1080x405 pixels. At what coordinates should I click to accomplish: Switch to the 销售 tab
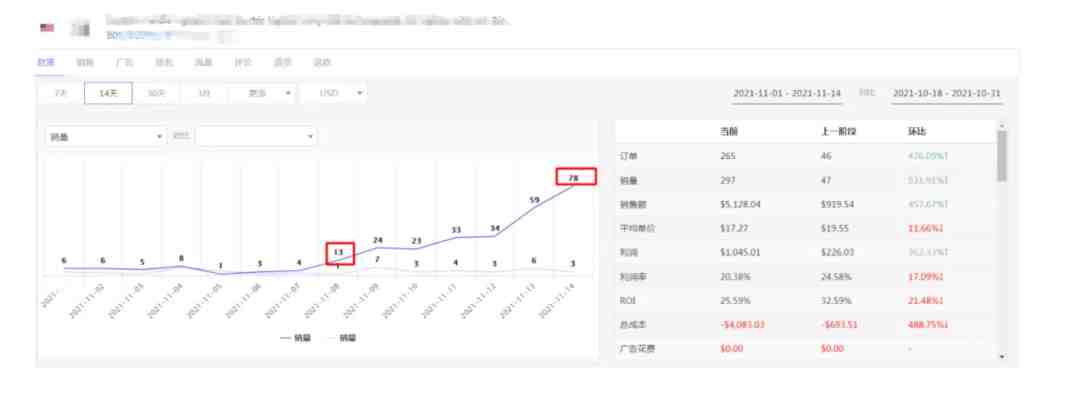[x=85, y=63]
